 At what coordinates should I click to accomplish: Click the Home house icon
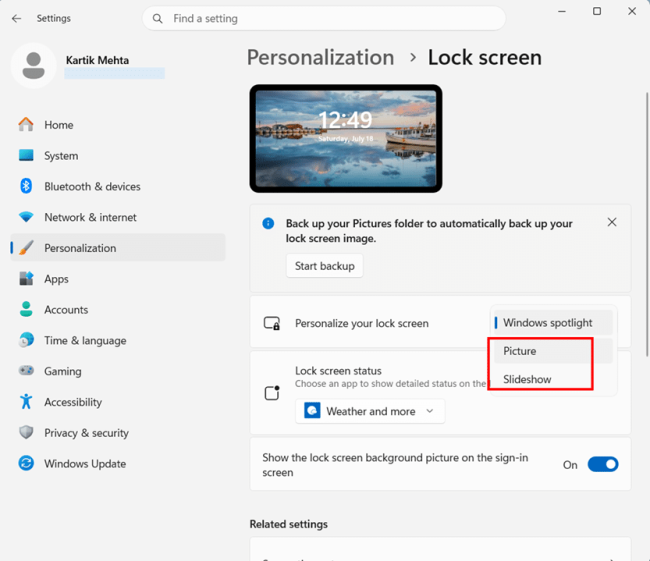pyautogui.click(x=26, y=124)
